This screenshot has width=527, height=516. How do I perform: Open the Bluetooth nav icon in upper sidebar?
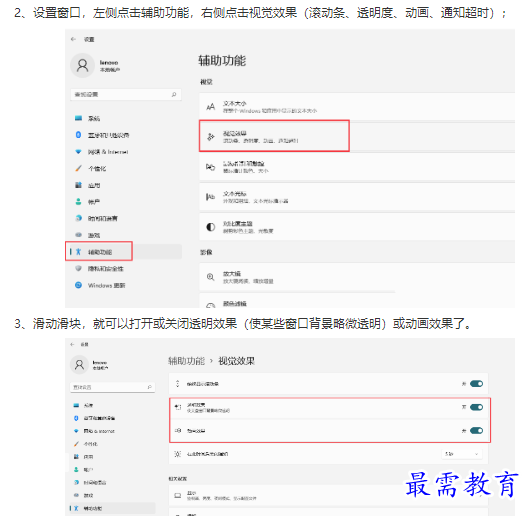tap(78, 135)
